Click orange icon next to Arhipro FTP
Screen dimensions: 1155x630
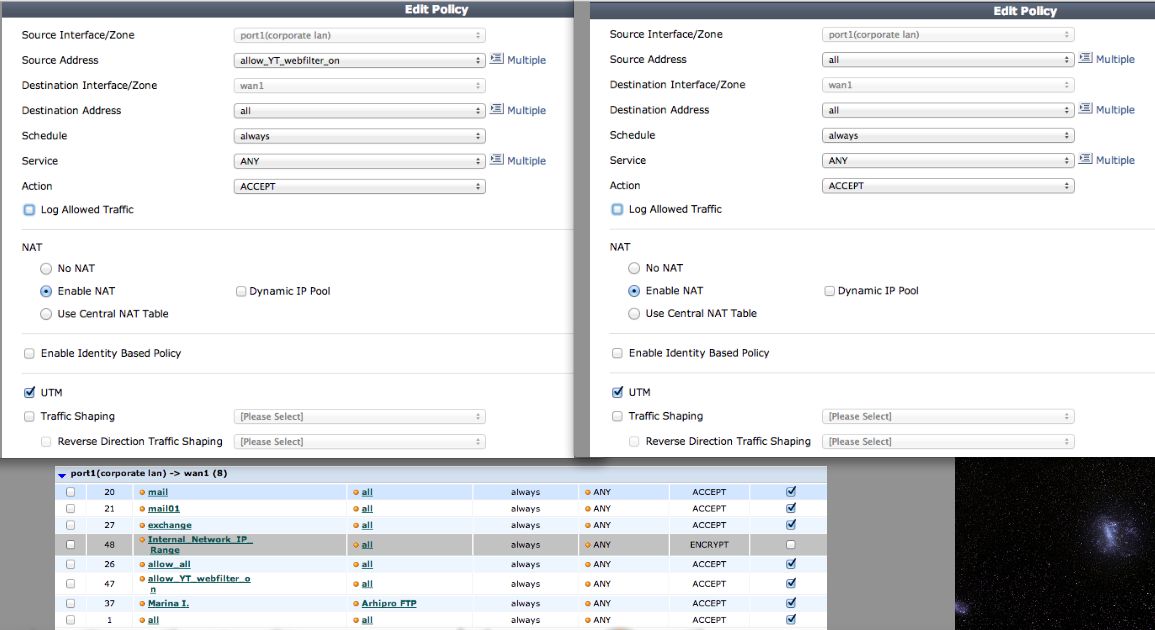(356, 603)
